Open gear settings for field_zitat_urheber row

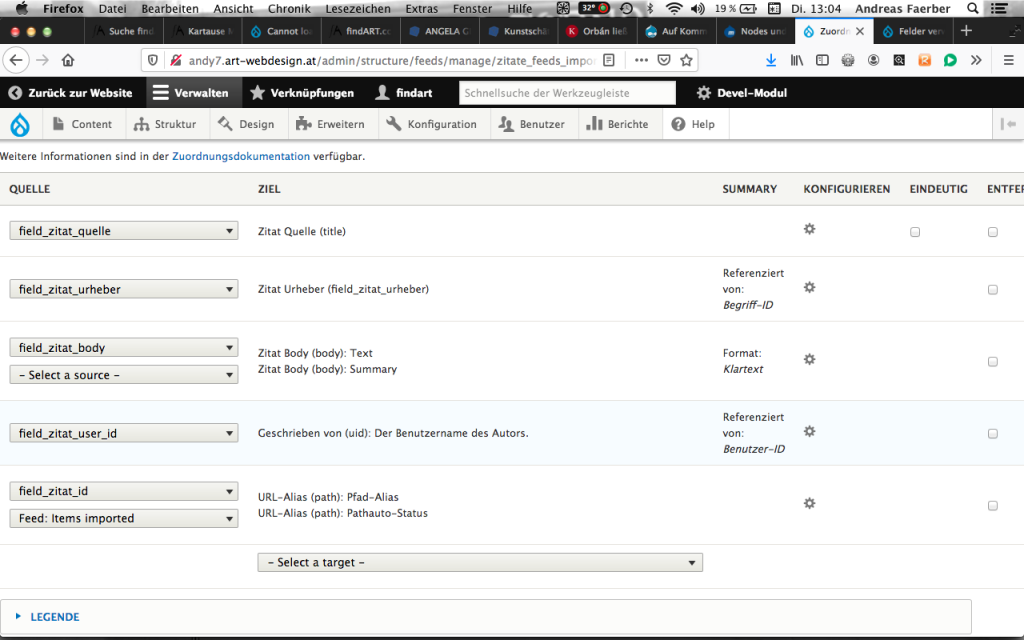[810, 287]
